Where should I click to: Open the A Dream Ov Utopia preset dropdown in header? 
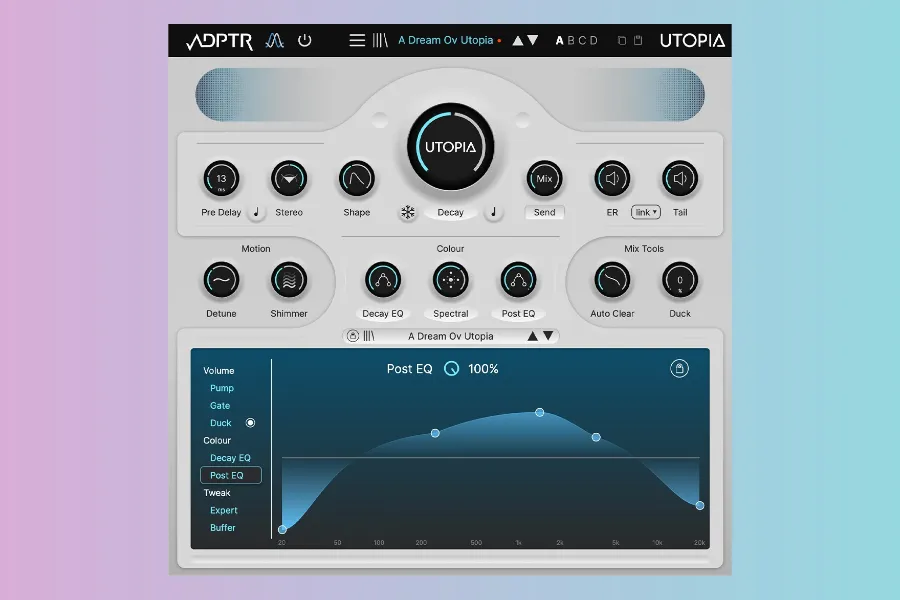pyautogui.click(x=446, y=41)
